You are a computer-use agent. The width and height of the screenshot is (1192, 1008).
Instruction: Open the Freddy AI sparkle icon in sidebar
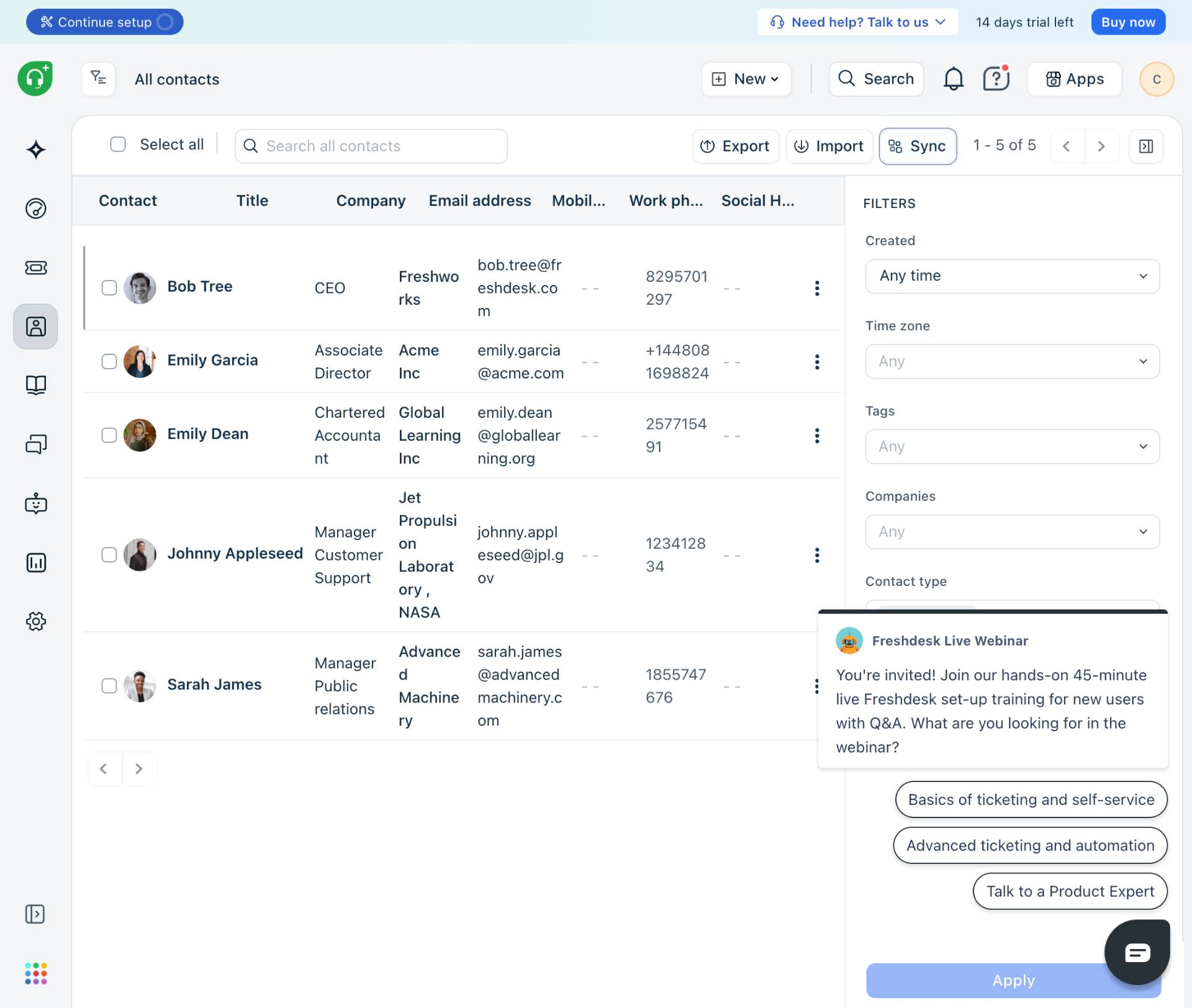point(35,150)
